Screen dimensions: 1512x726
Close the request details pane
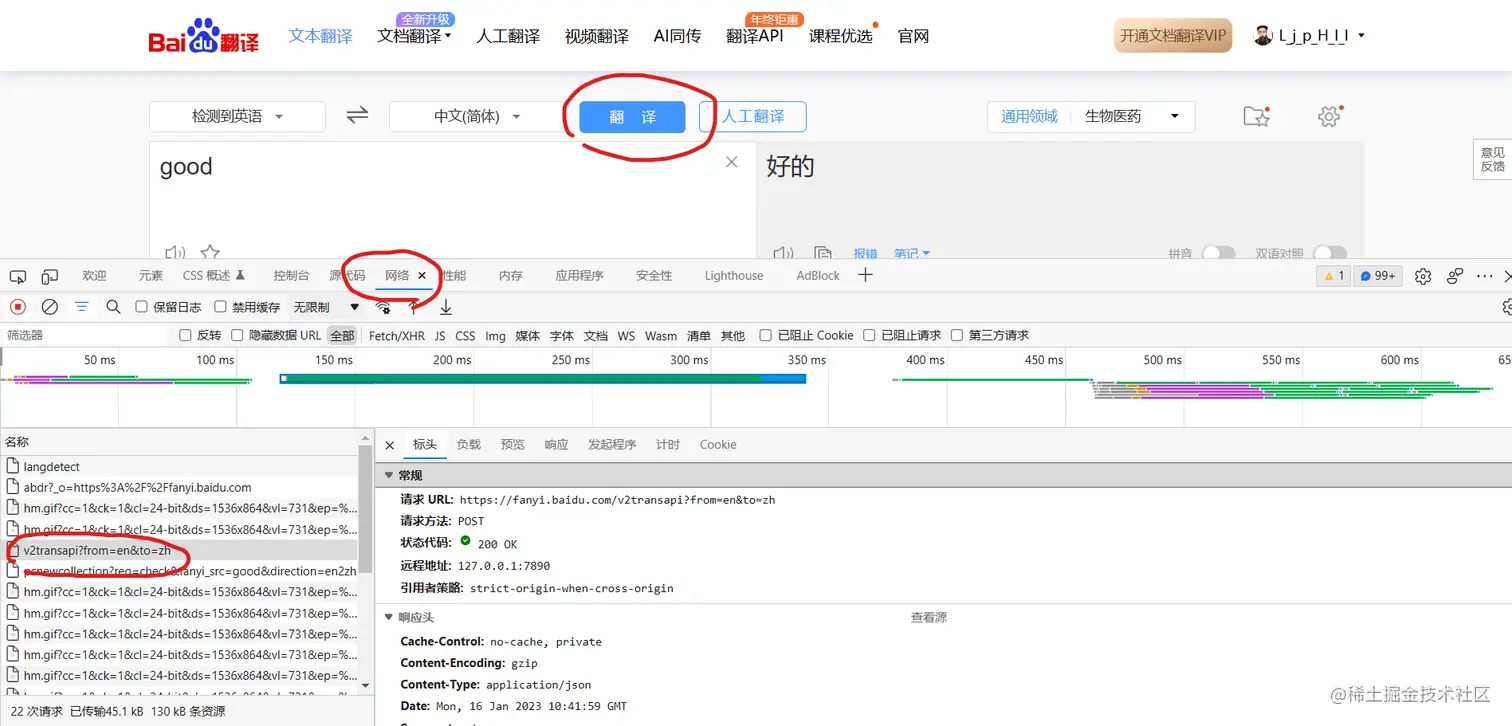[390, 445]
